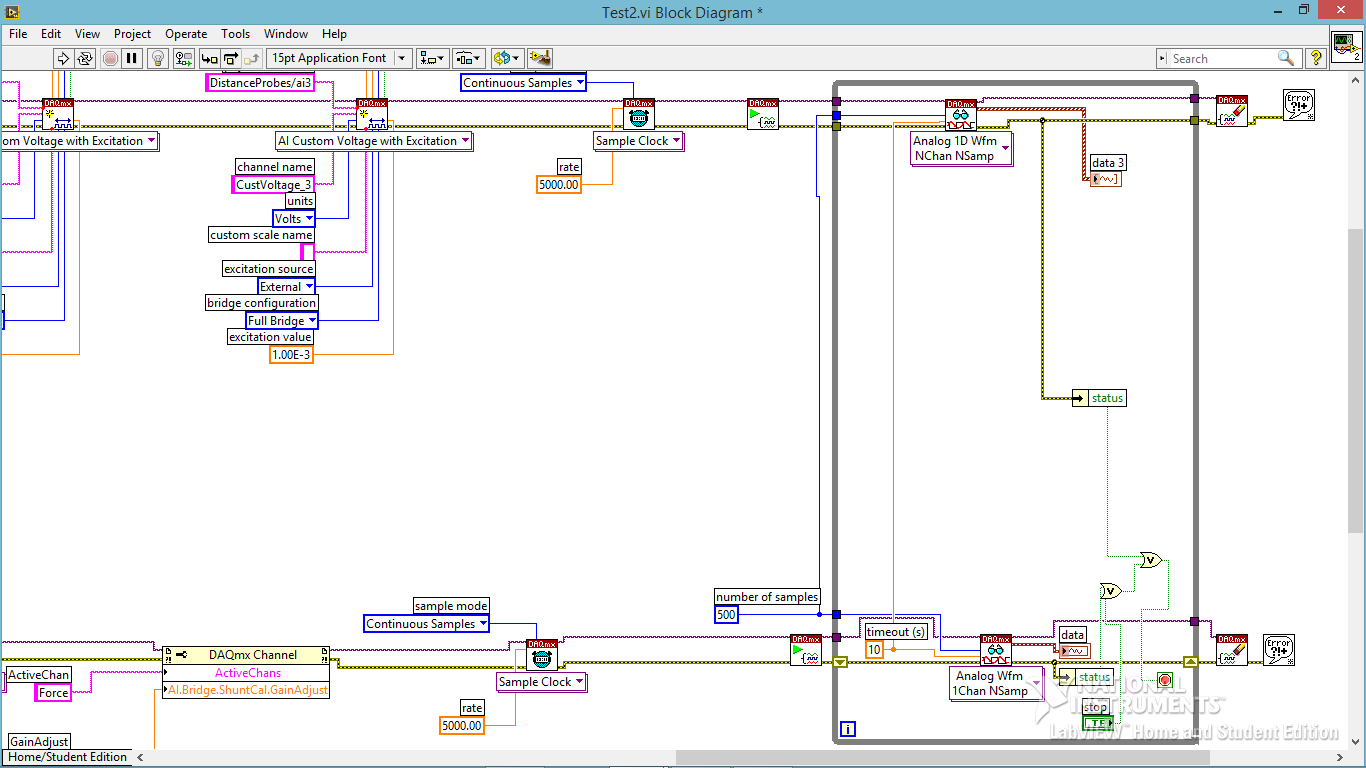The height and width of the screenshot is (768, 1366).
Task: Click the DistanceProbes/ai3 channel constant
Action: point(260,83)
